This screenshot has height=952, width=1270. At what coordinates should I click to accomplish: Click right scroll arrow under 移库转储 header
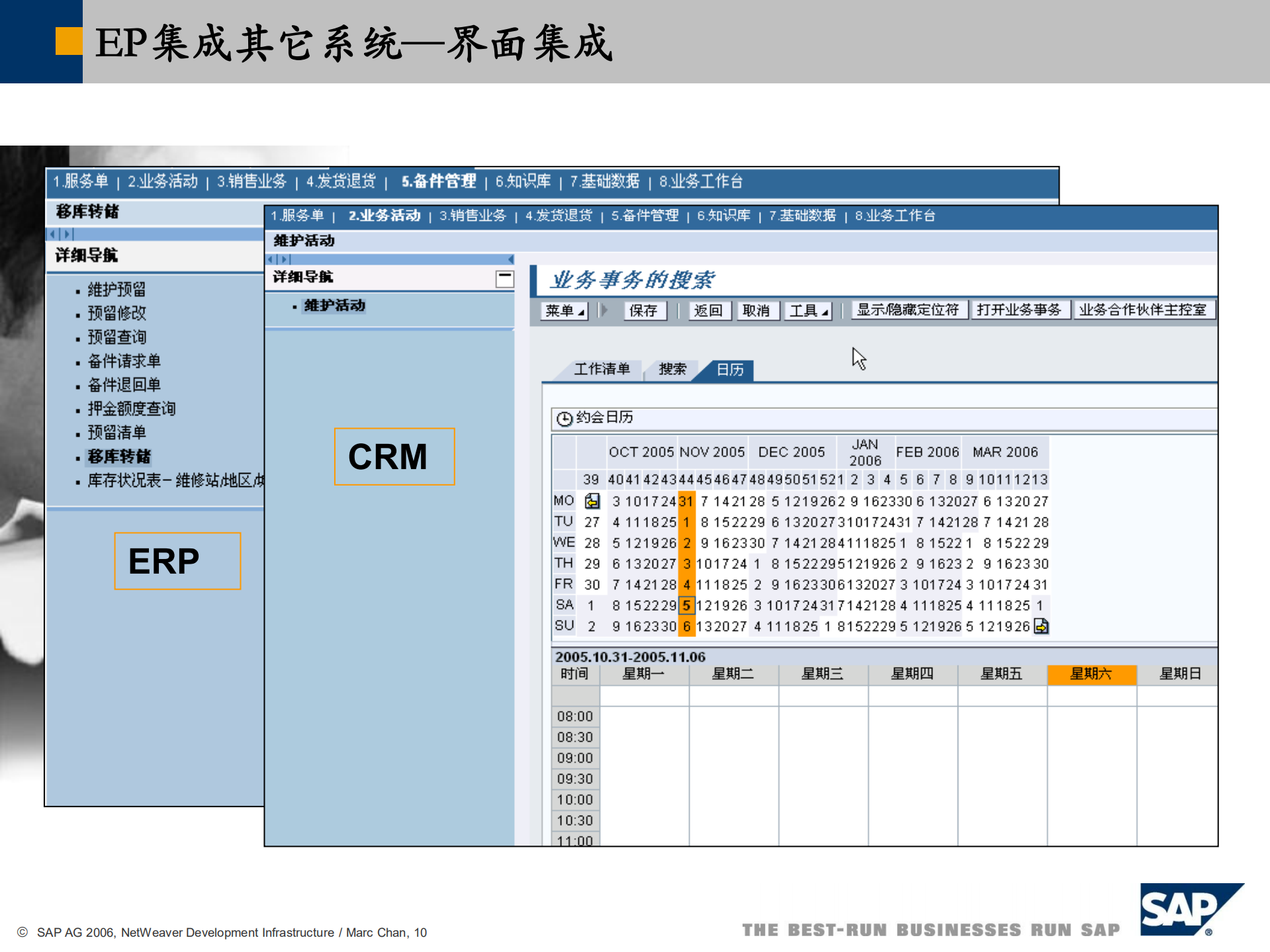pos(66,234)
